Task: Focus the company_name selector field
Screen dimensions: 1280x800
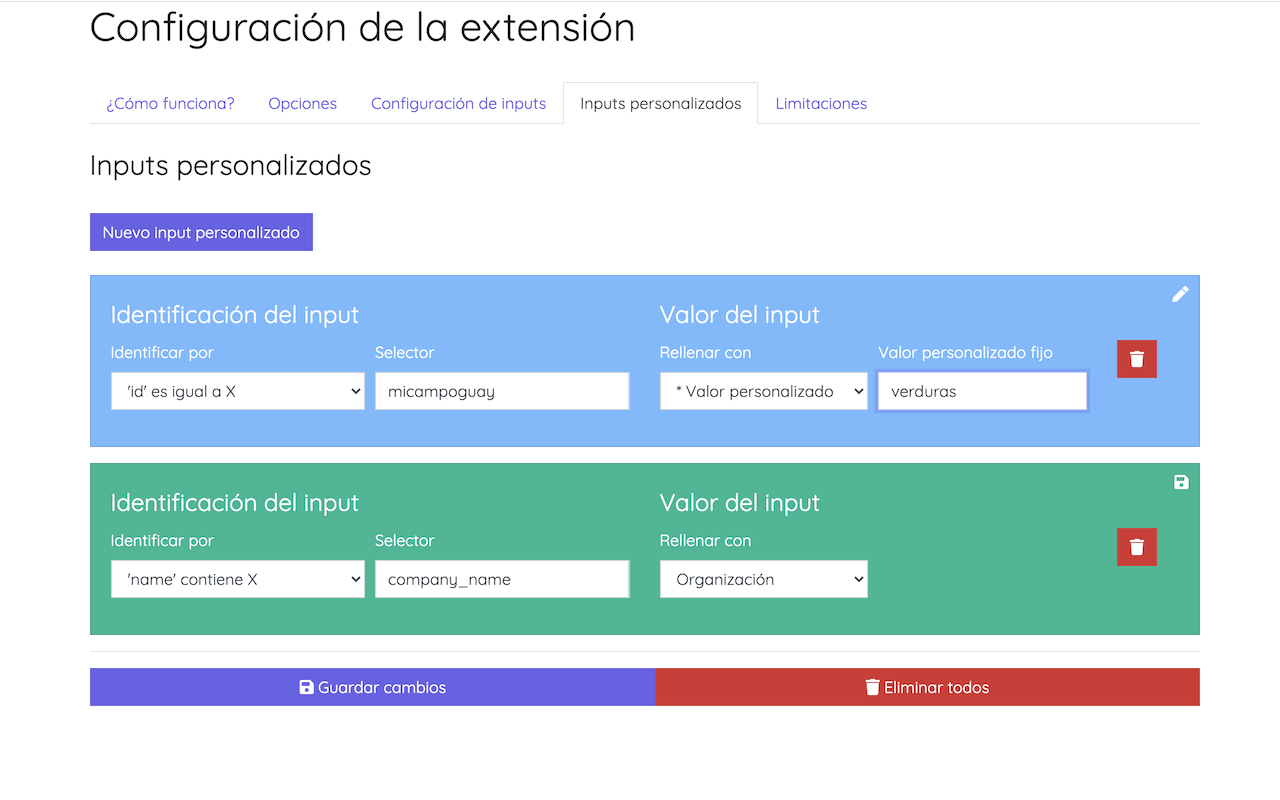Action: 502,579
